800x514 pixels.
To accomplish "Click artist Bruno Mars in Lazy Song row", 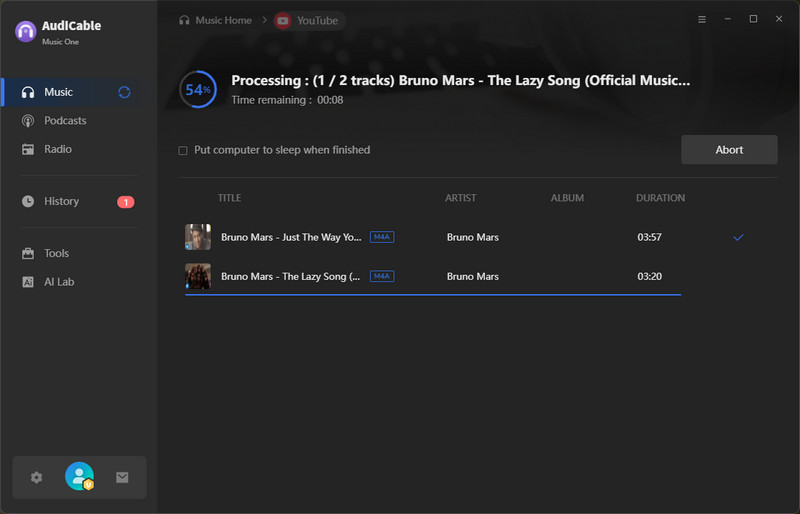I will pos(472,277).
